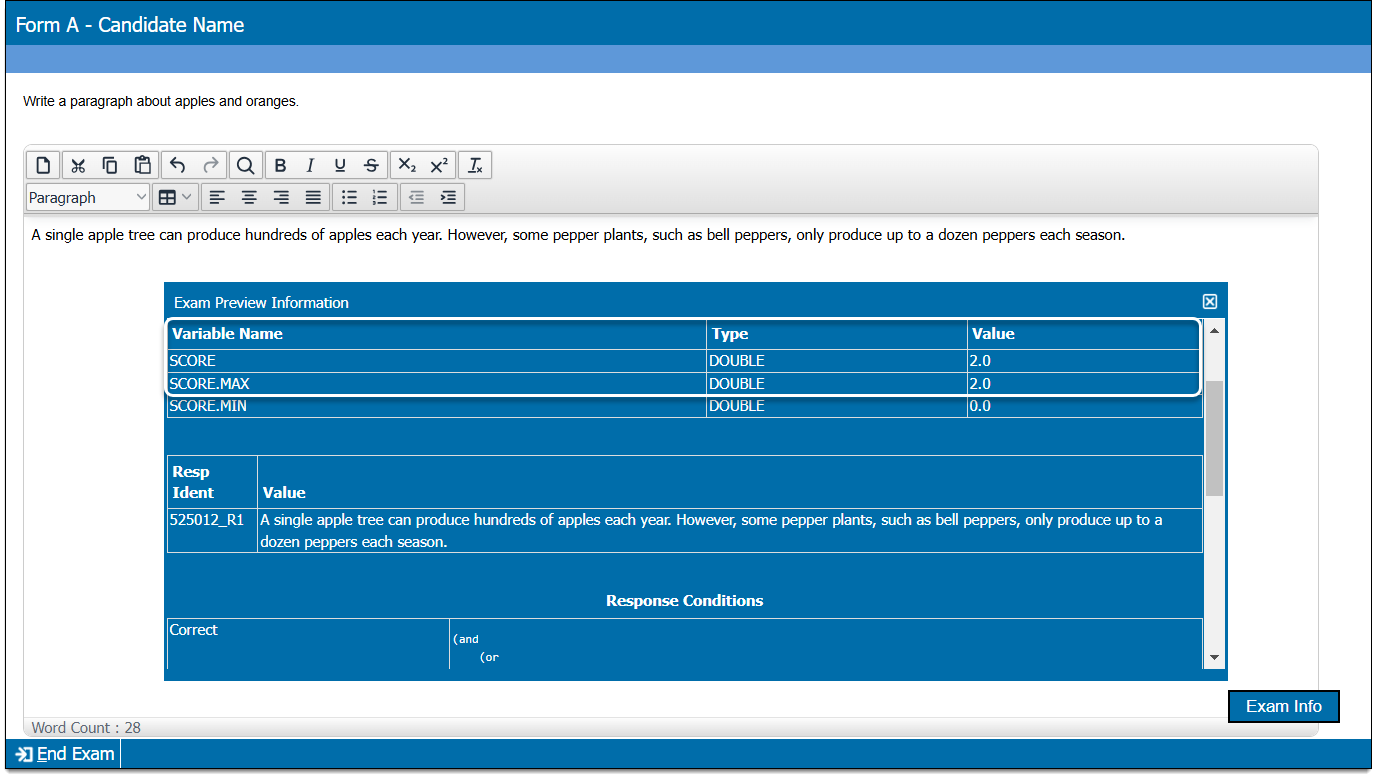The width and height of the screenshot is (1377, 779).
Task: Open the Paragraph style dropdown
Action: click(x=88, y=197)
